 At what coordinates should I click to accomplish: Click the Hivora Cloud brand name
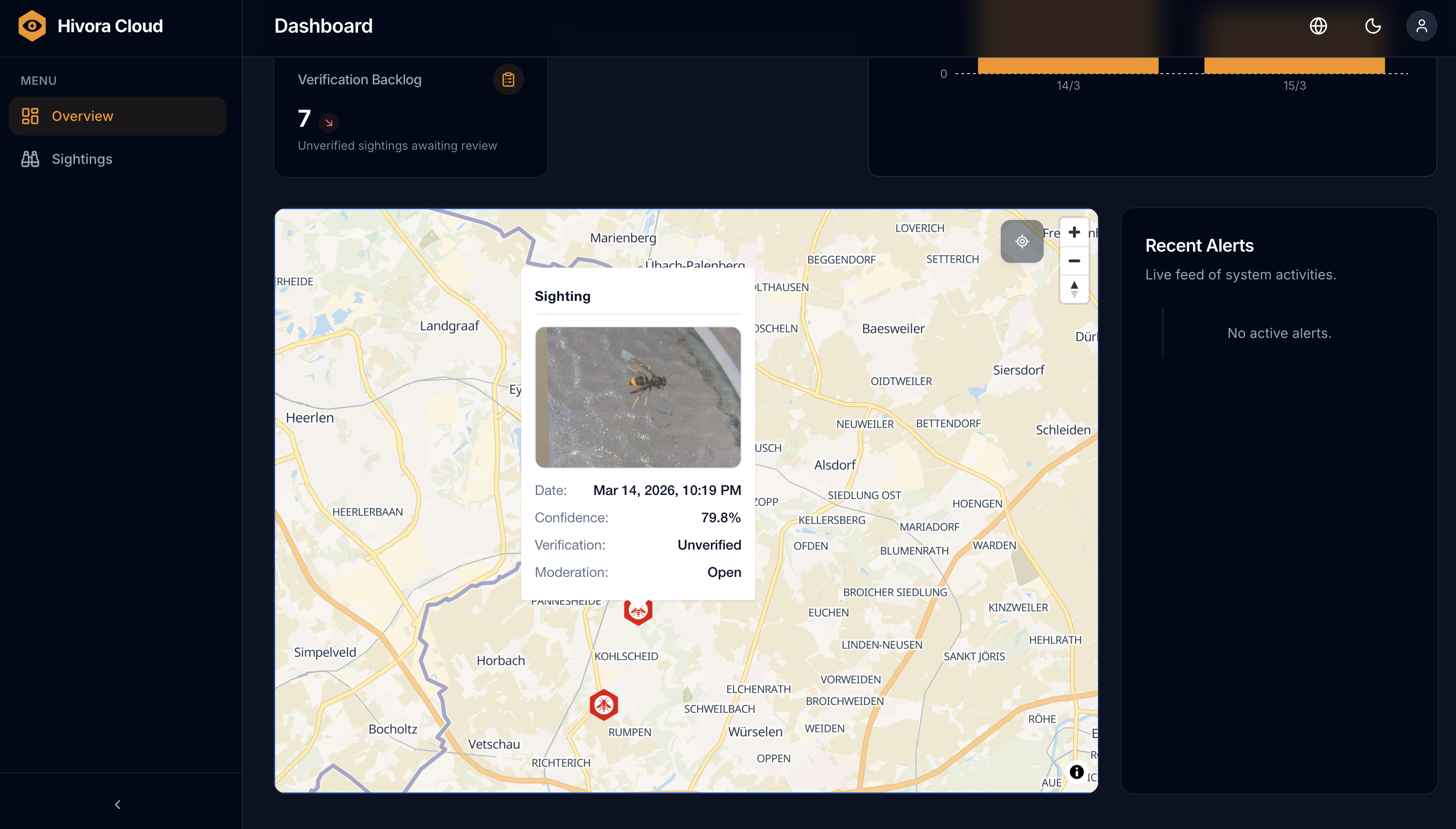coord(110,26)
